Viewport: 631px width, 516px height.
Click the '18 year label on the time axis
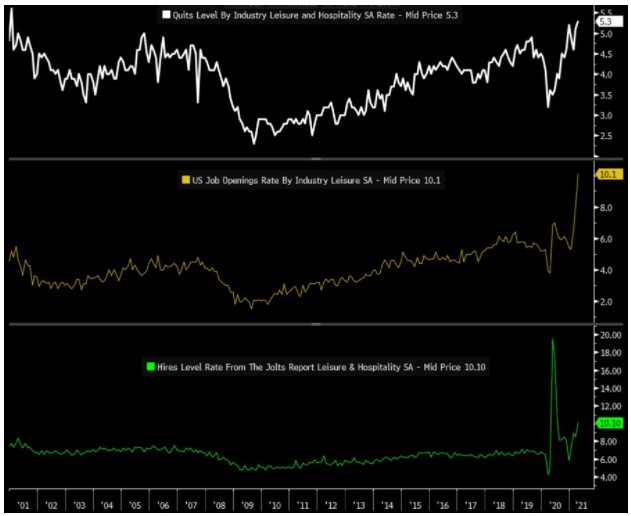pos(499,505)
